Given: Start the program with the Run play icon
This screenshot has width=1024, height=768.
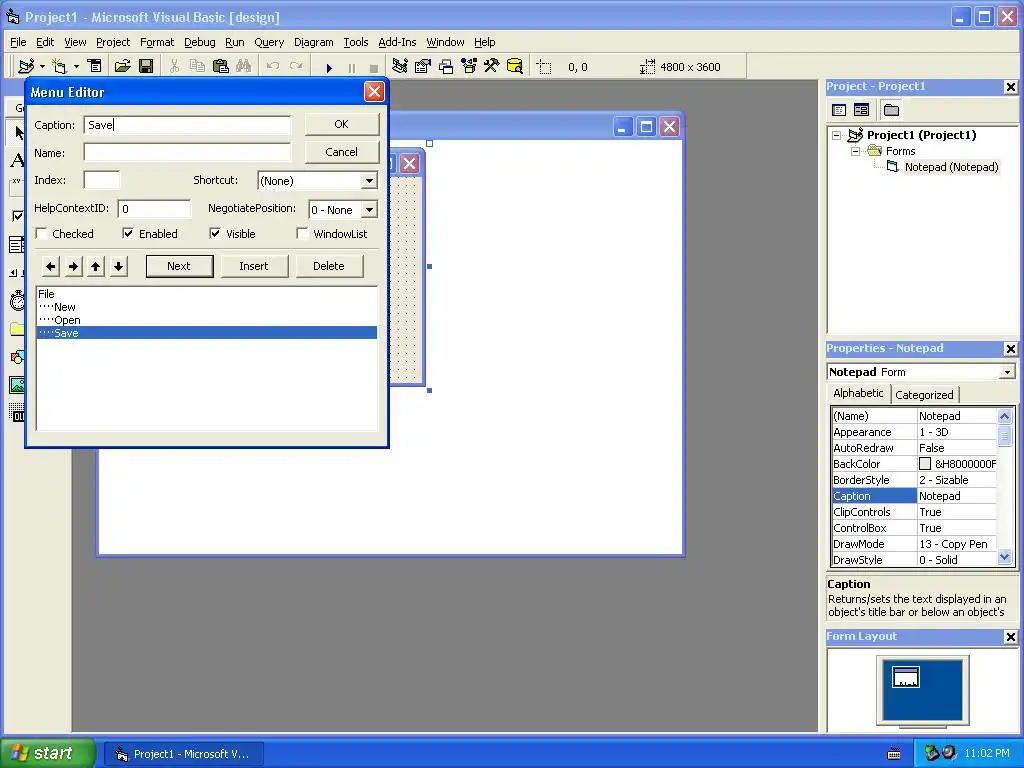Looking at the screenshot, I should coord(329,67).
